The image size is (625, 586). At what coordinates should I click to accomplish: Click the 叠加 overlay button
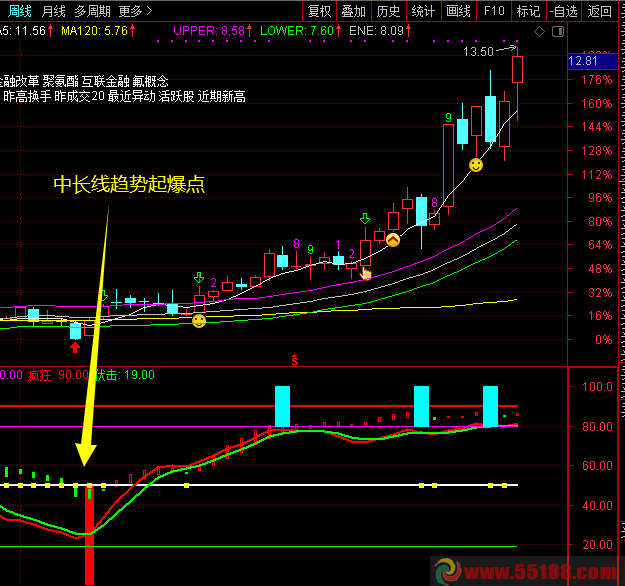coord(353,11)
